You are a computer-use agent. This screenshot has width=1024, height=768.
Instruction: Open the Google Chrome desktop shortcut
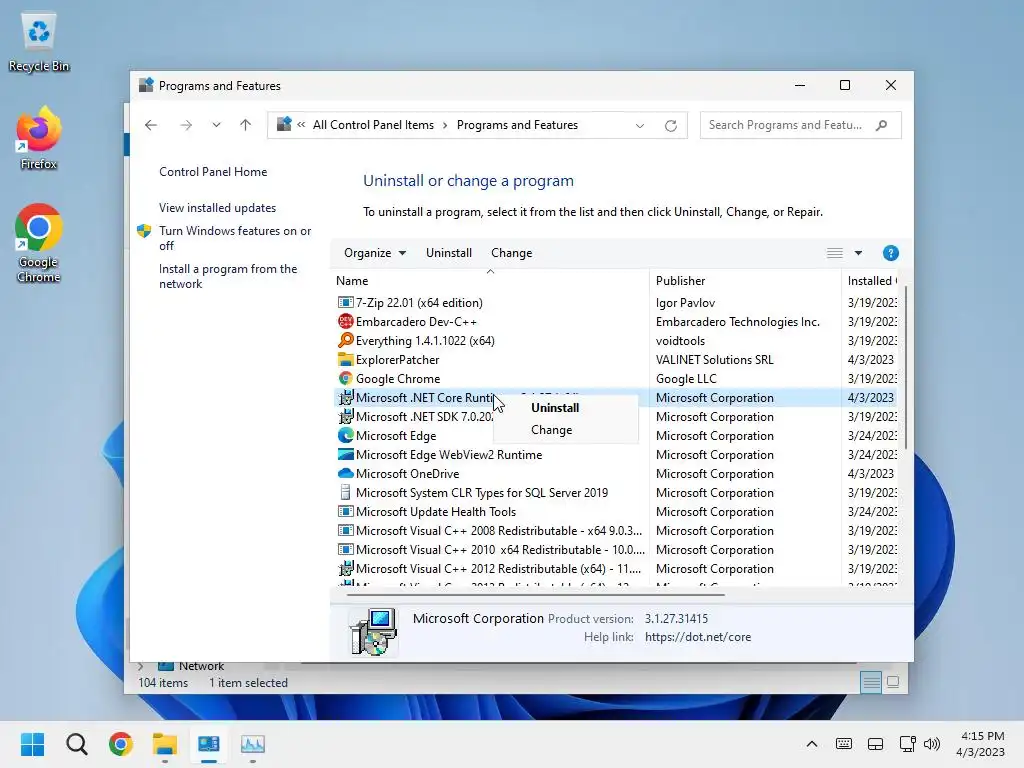(39, 243)
